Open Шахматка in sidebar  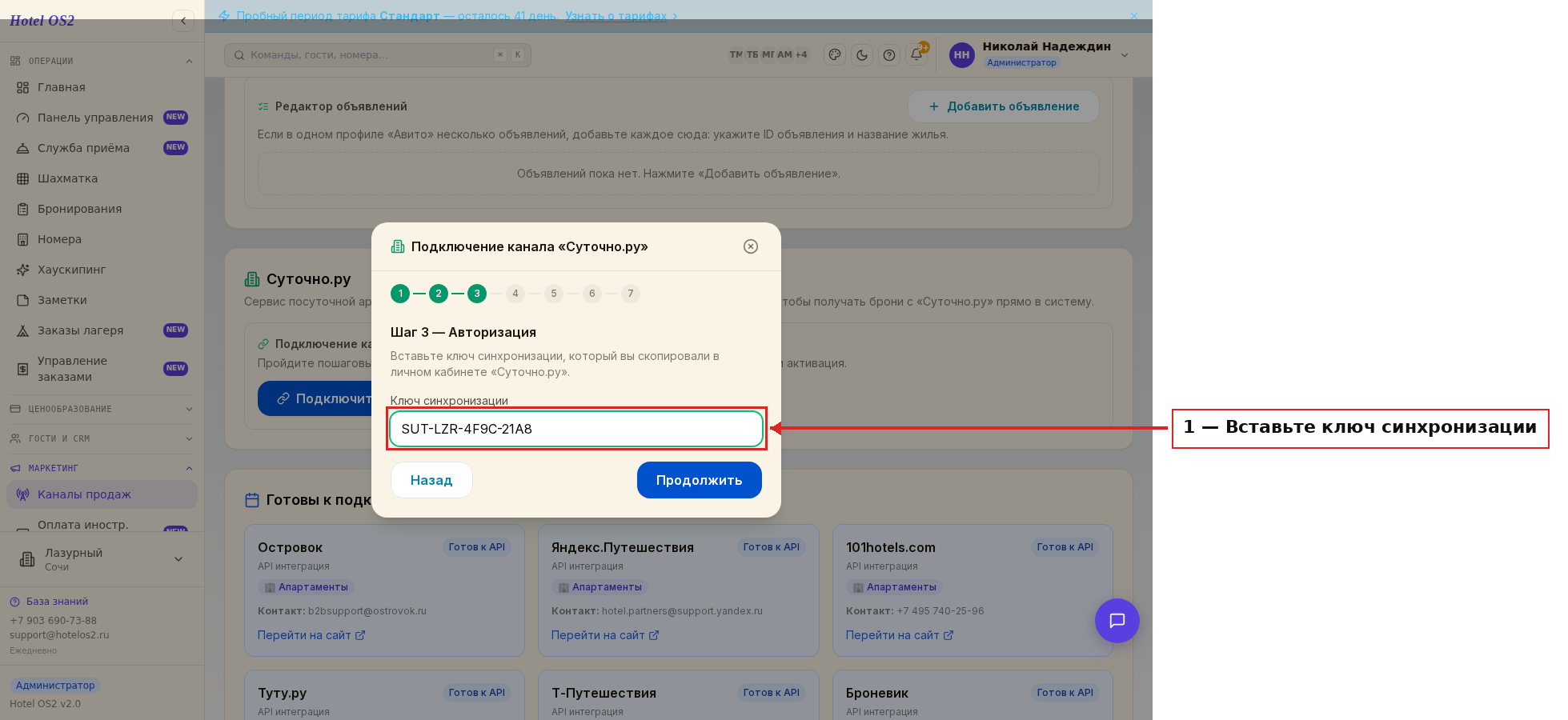tap(102, 178)
